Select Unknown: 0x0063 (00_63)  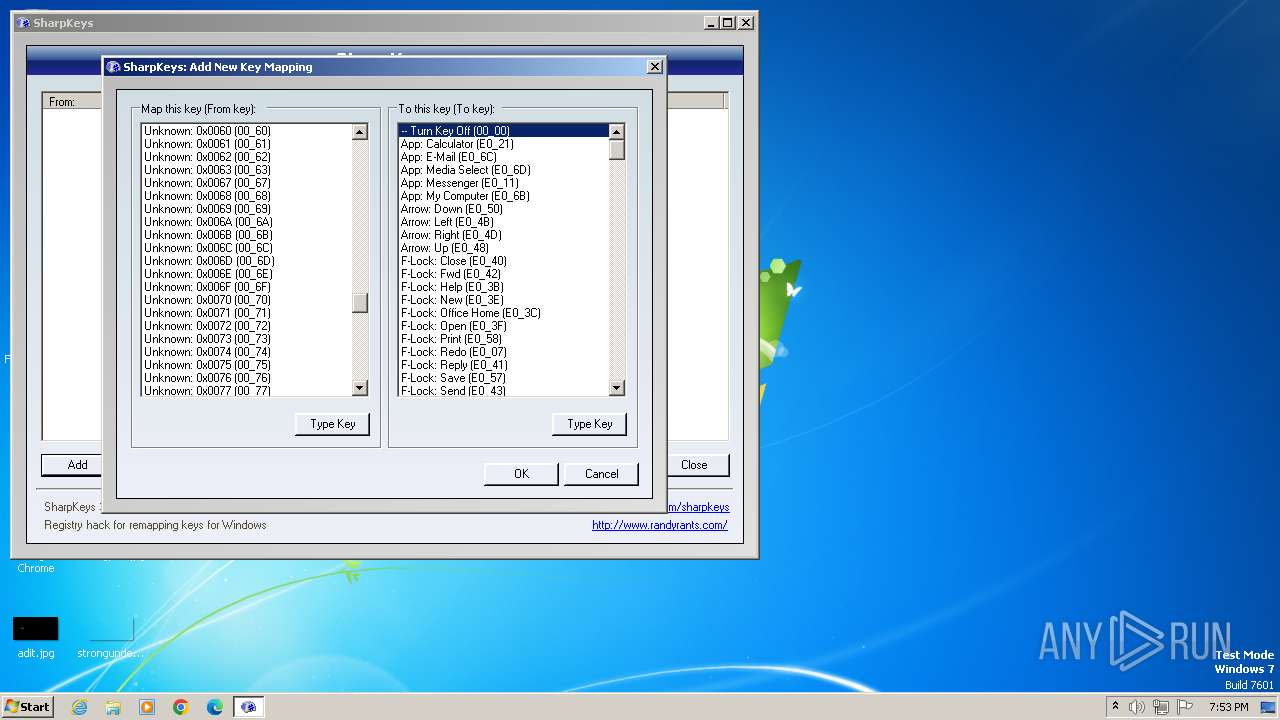[246, 170]
